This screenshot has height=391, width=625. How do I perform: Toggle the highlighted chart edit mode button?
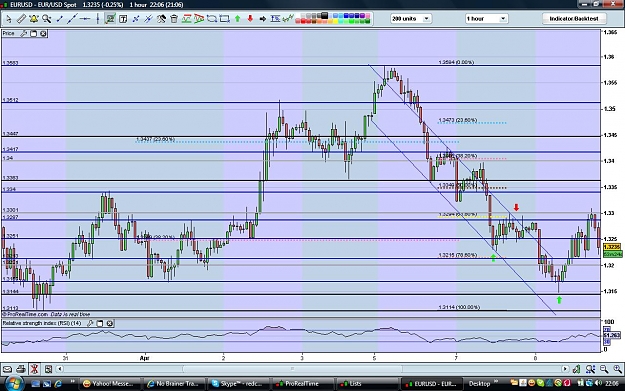point(110,19)
